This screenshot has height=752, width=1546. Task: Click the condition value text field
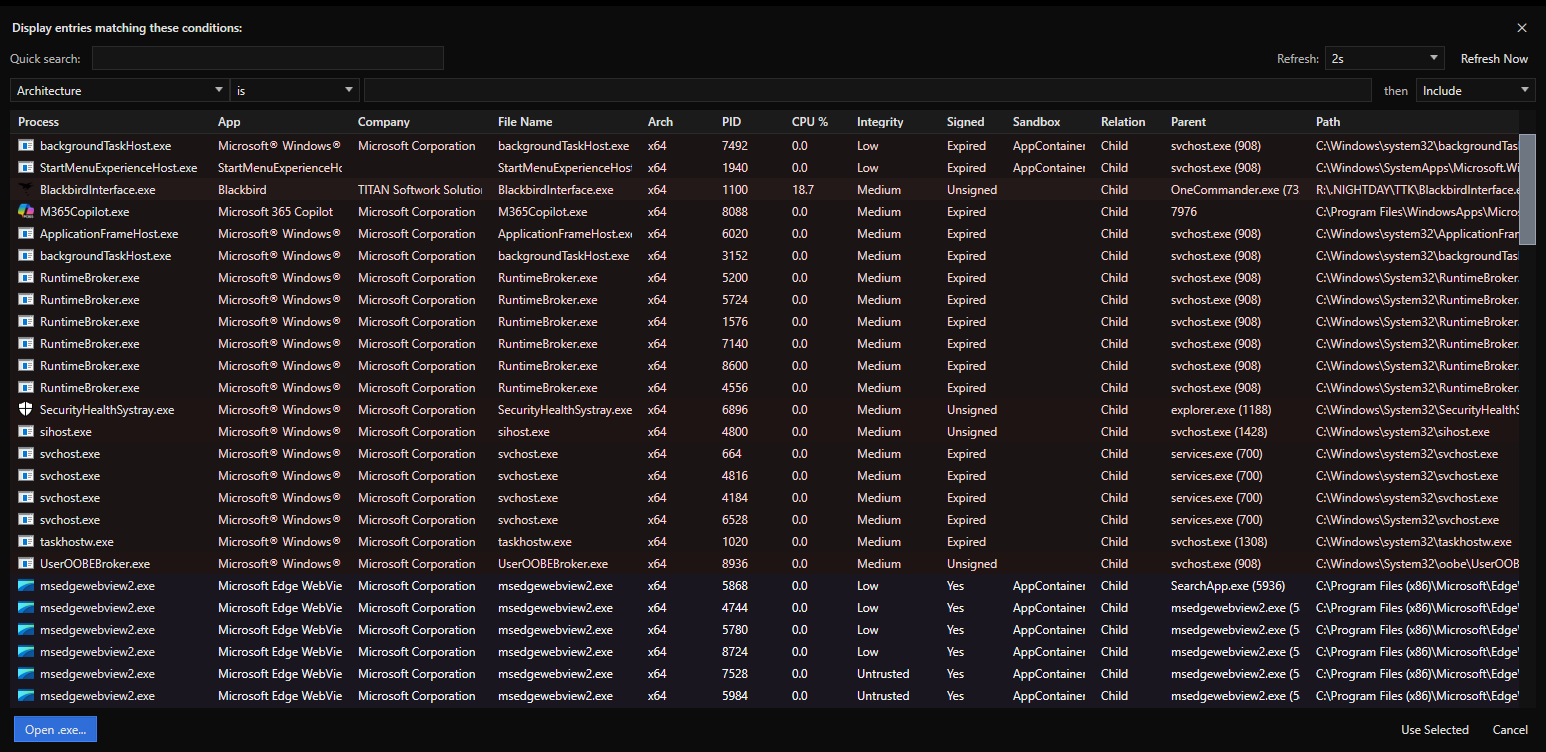[x=868, y=91]
